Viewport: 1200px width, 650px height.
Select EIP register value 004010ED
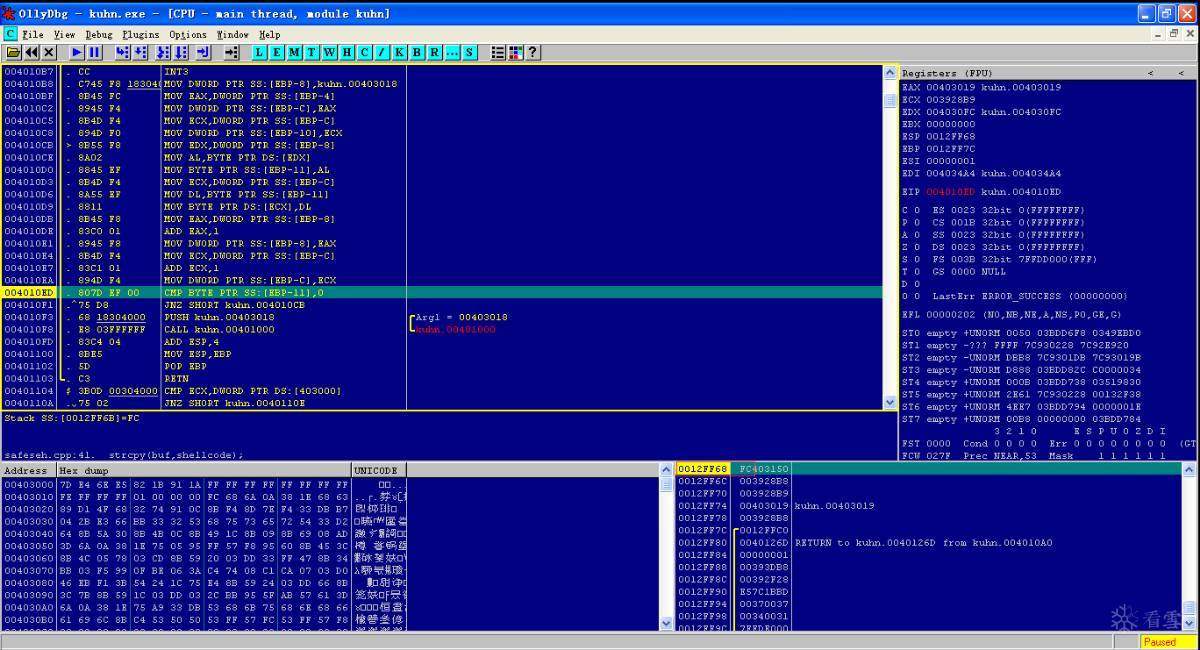click(951, 191)
